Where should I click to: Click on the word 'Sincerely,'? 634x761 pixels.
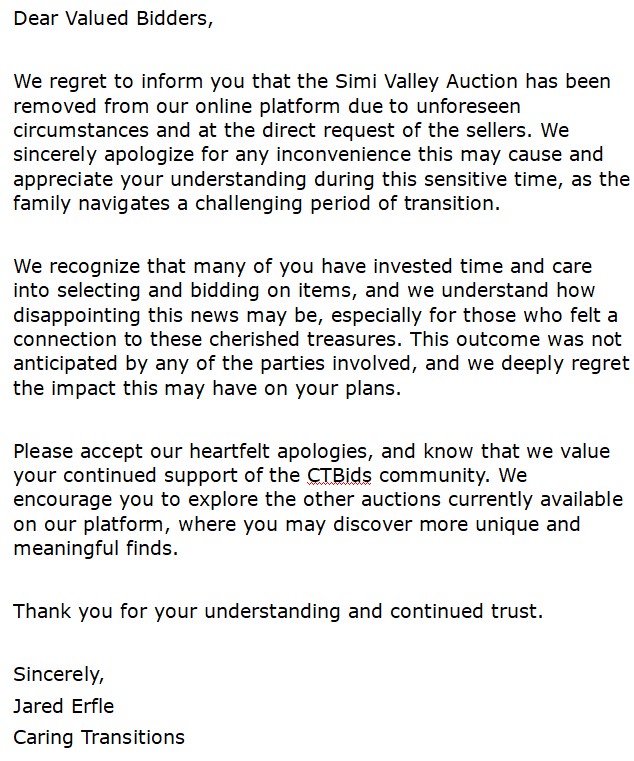pos(59,675)
